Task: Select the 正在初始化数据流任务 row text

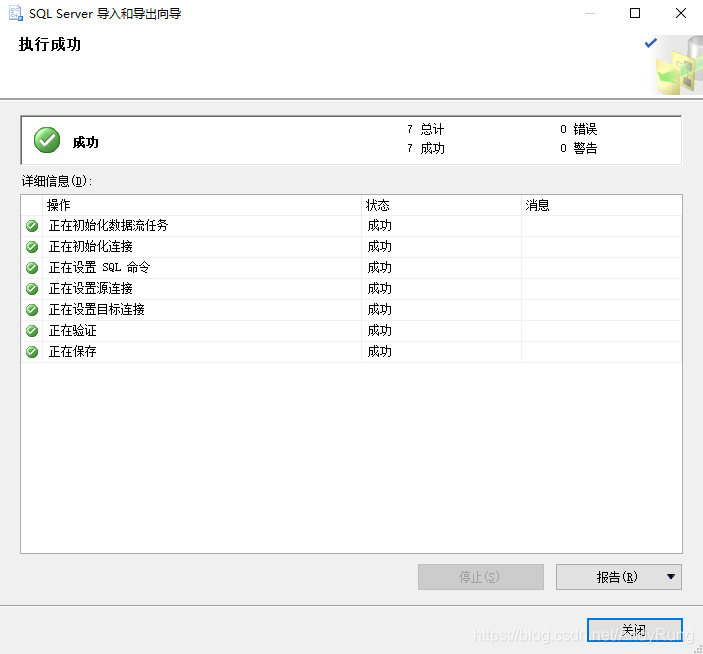Action: [x=108, y=225]
